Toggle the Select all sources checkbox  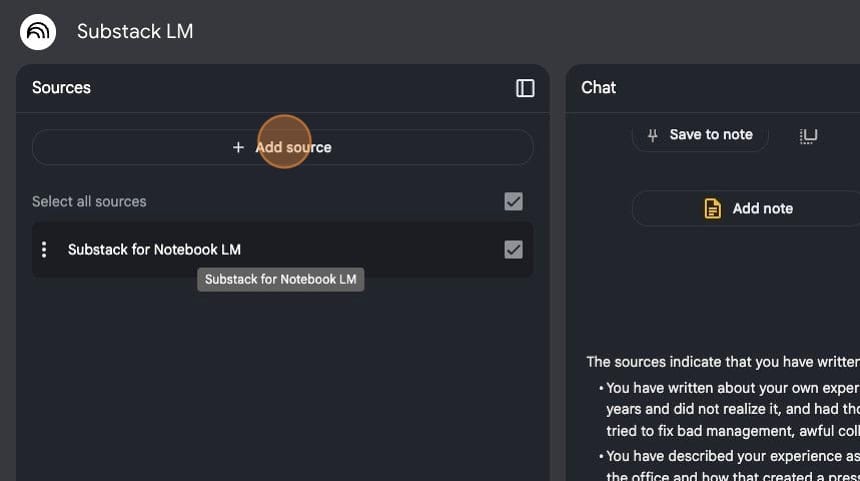[x=513, y=201]
